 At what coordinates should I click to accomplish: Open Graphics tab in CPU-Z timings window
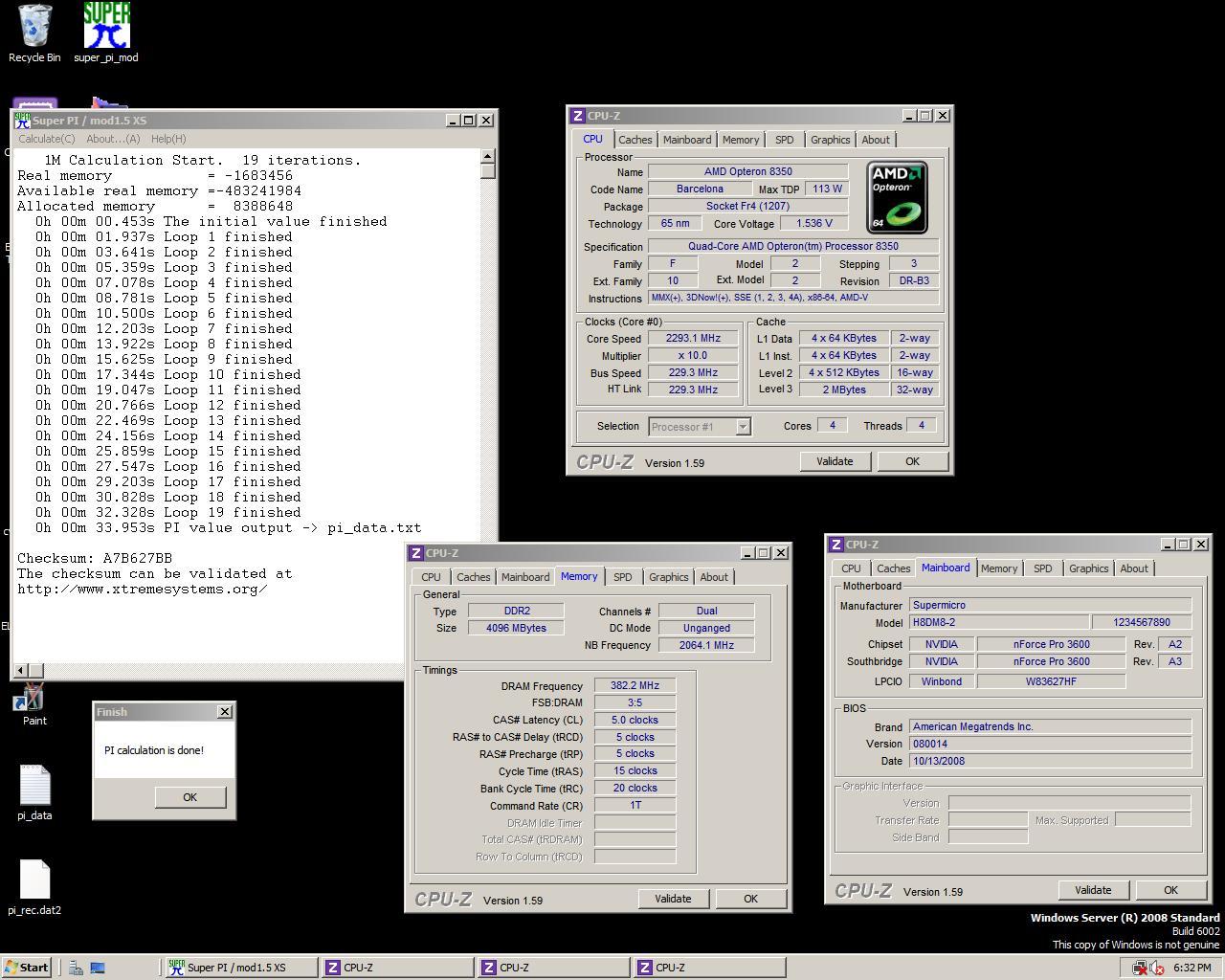668,577
